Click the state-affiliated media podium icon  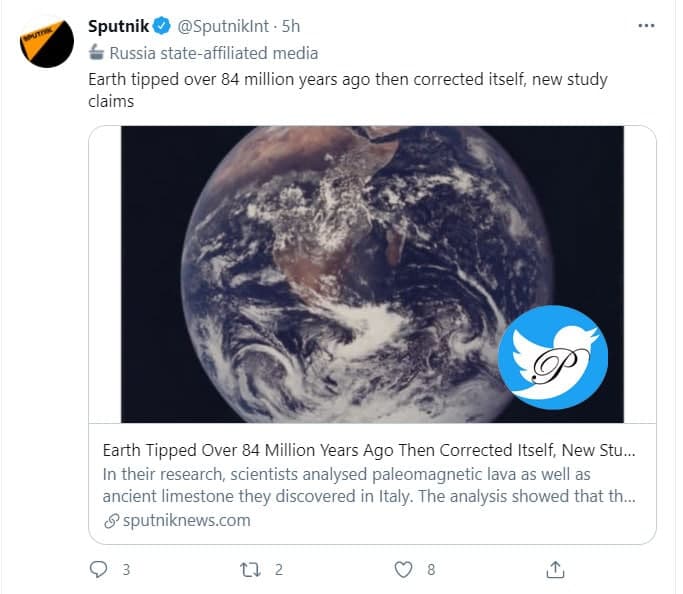pos(97,53)
